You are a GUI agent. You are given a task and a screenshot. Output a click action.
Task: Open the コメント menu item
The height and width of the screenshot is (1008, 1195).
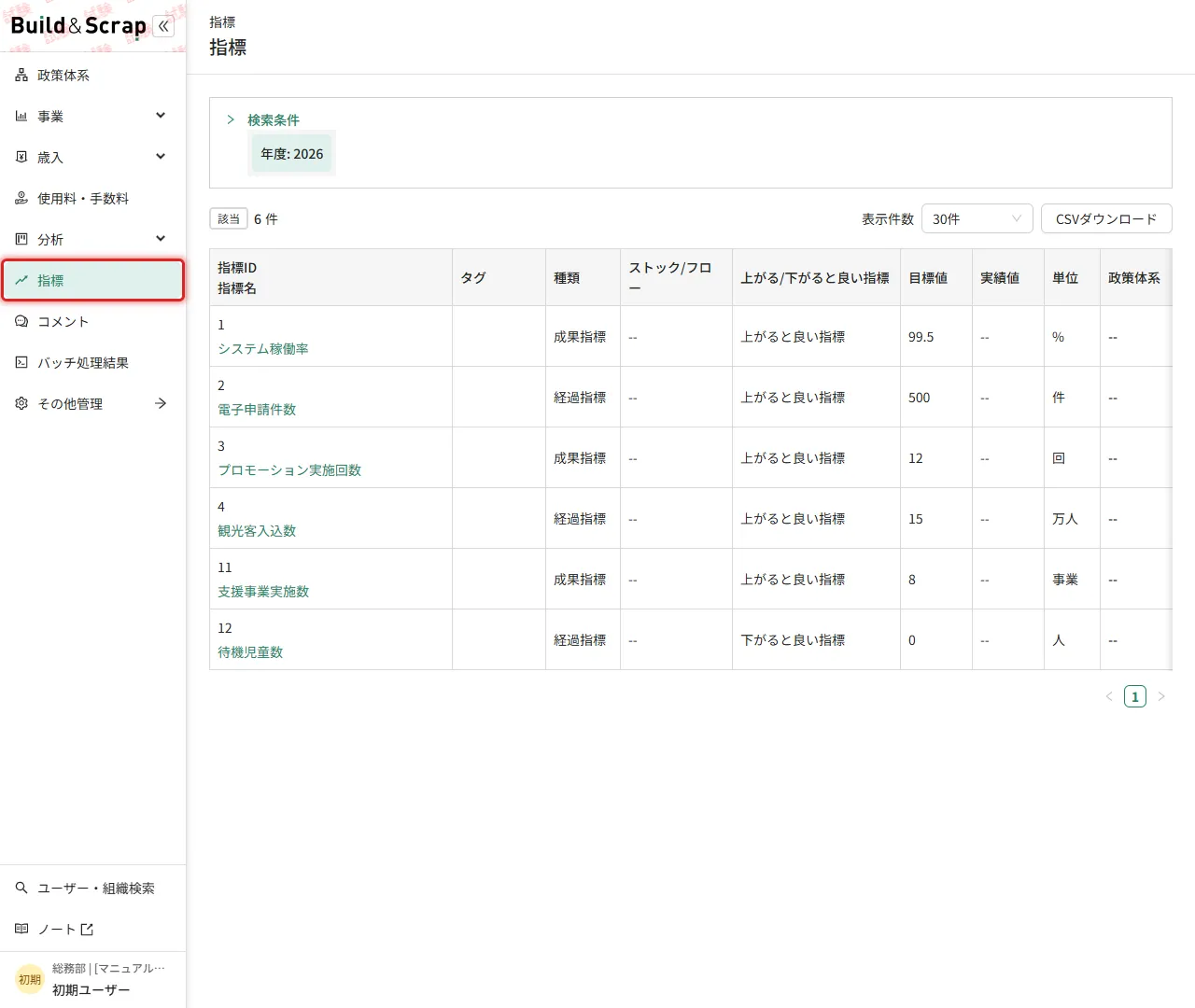[x=92, y=322]
